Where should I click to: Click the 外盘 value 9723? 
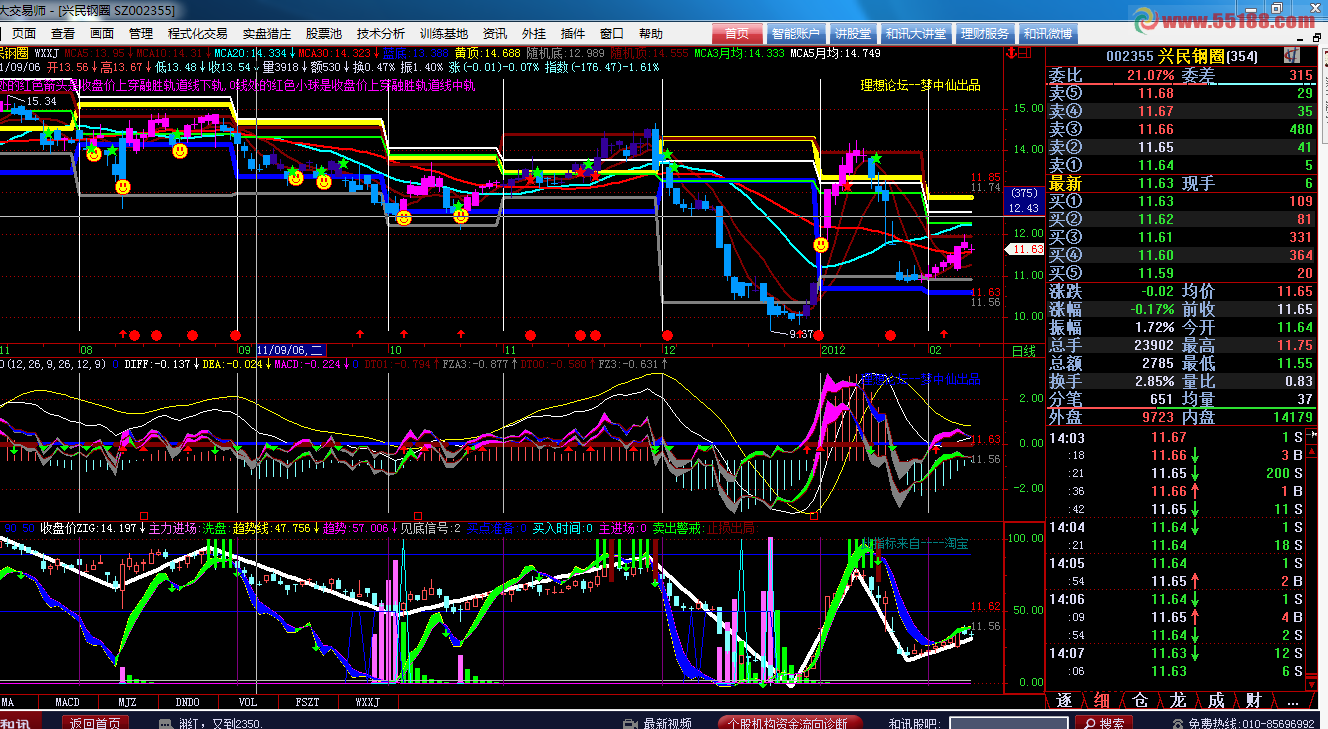coord(1158,417)
